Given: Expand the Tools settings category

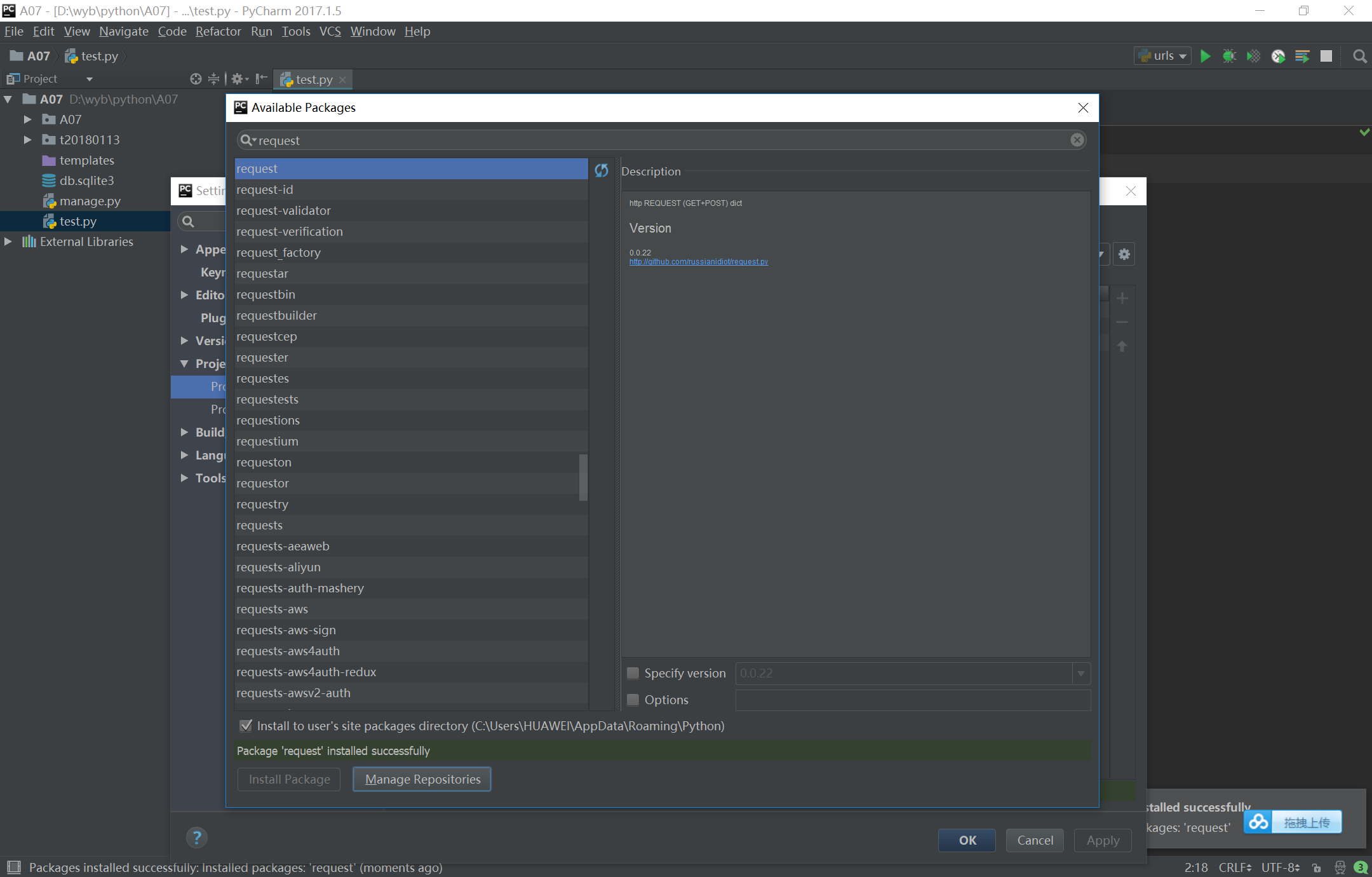Looking at the screenshot, I should [184, 478].
